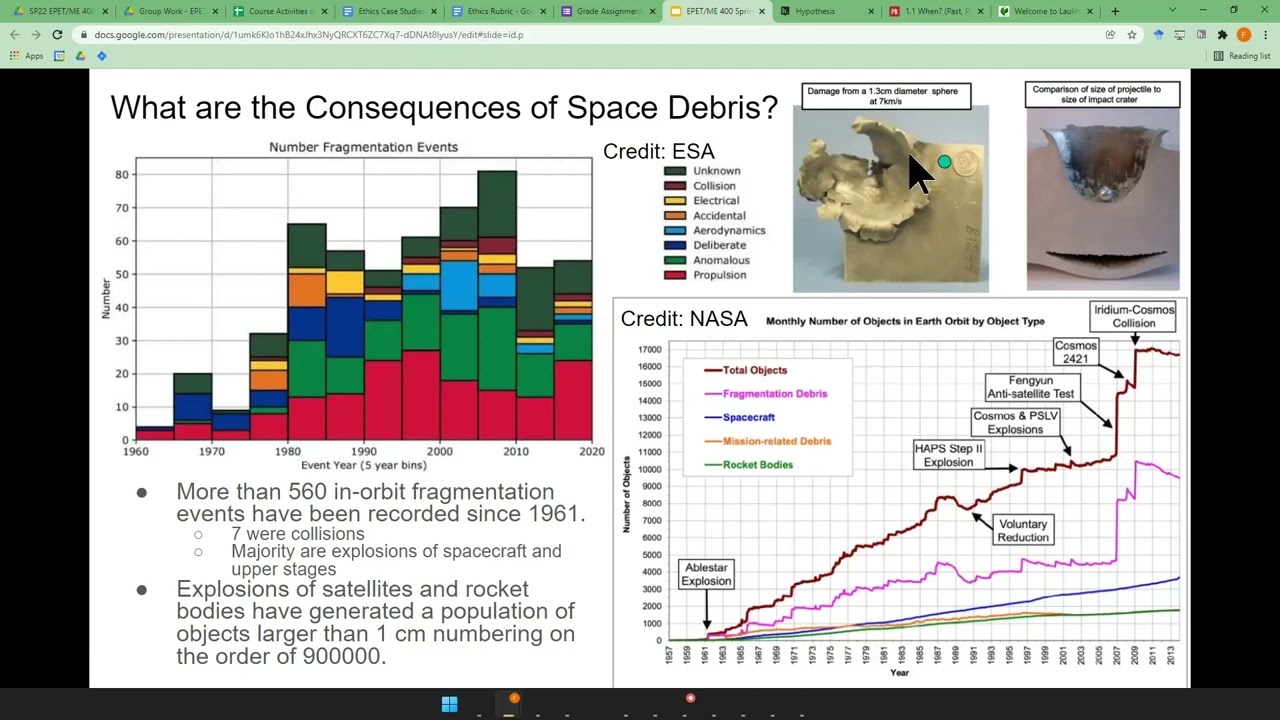The width and height of the screenshot is (1280, 720).
Task: Expand the tab search chevron
Action: point(1174,11)
